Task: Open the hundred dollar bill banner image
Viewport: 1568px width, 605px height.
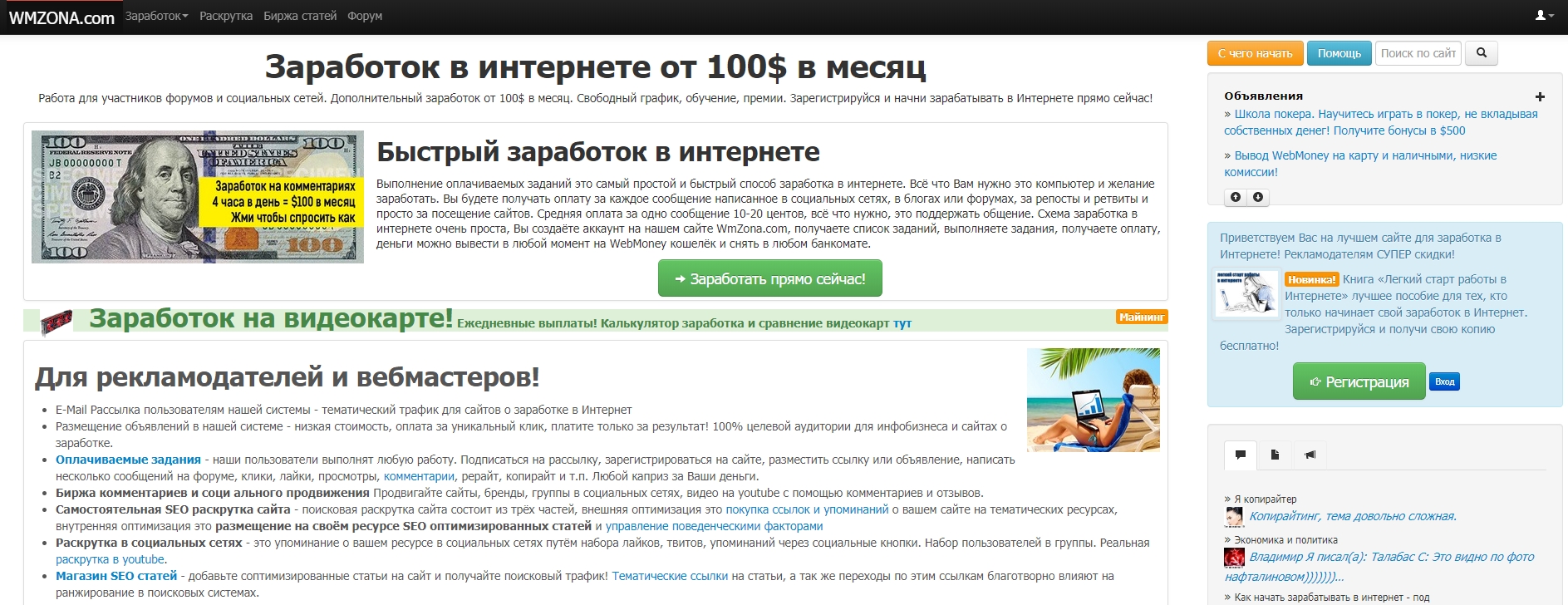Action: [x=198, y=197]
